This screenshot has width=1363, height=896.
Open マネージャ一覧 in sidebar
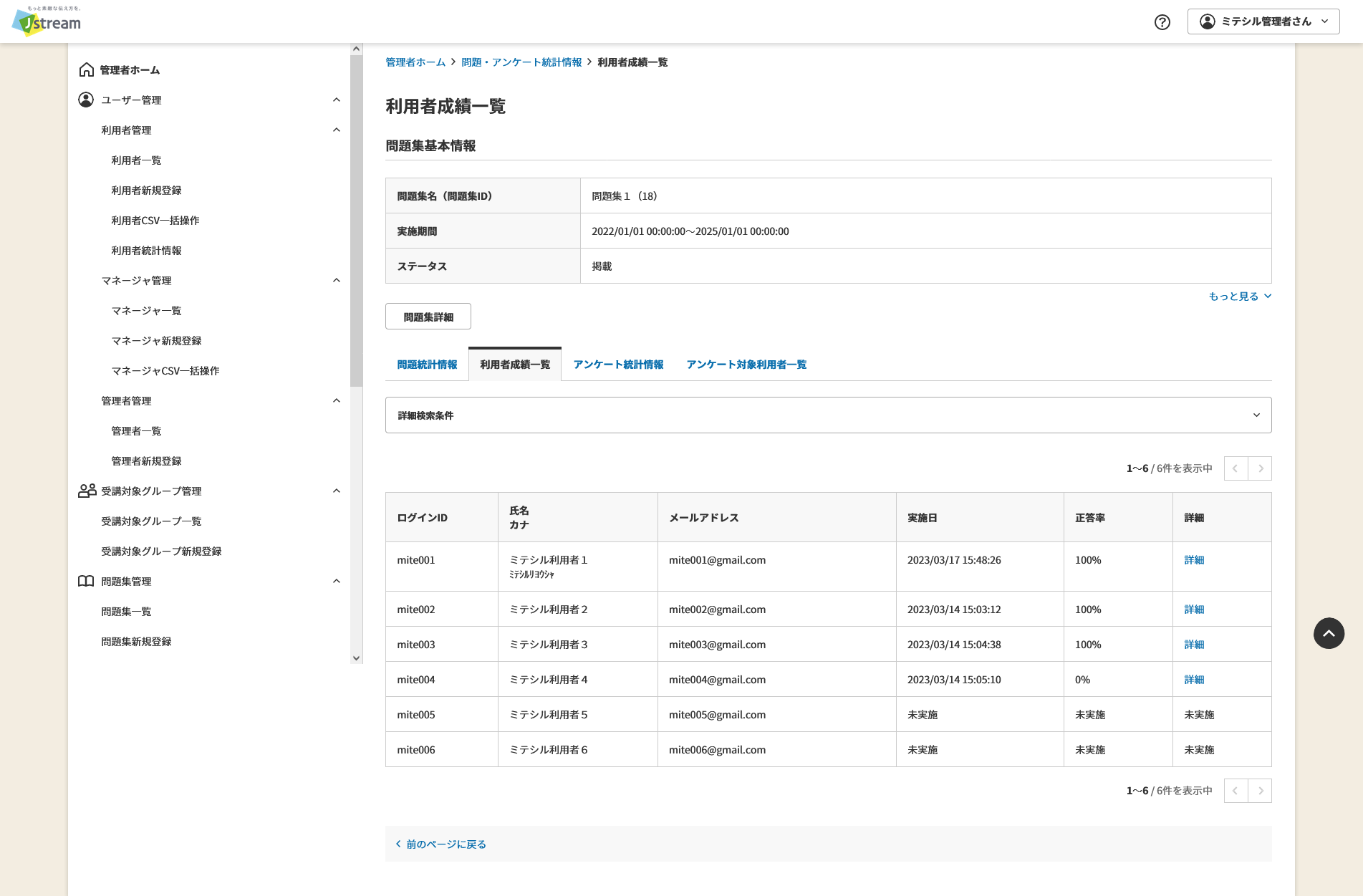click(146, 311)
